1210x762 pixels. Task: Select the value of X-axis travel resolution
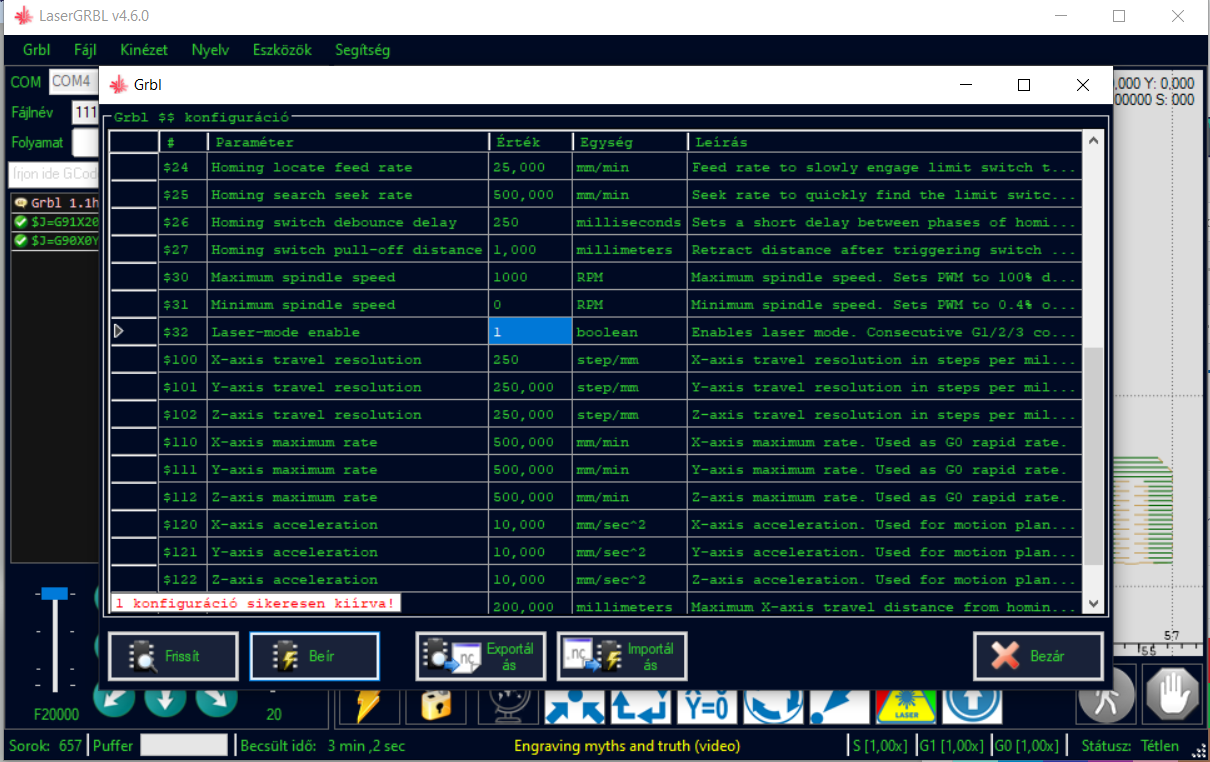(530, 360)
